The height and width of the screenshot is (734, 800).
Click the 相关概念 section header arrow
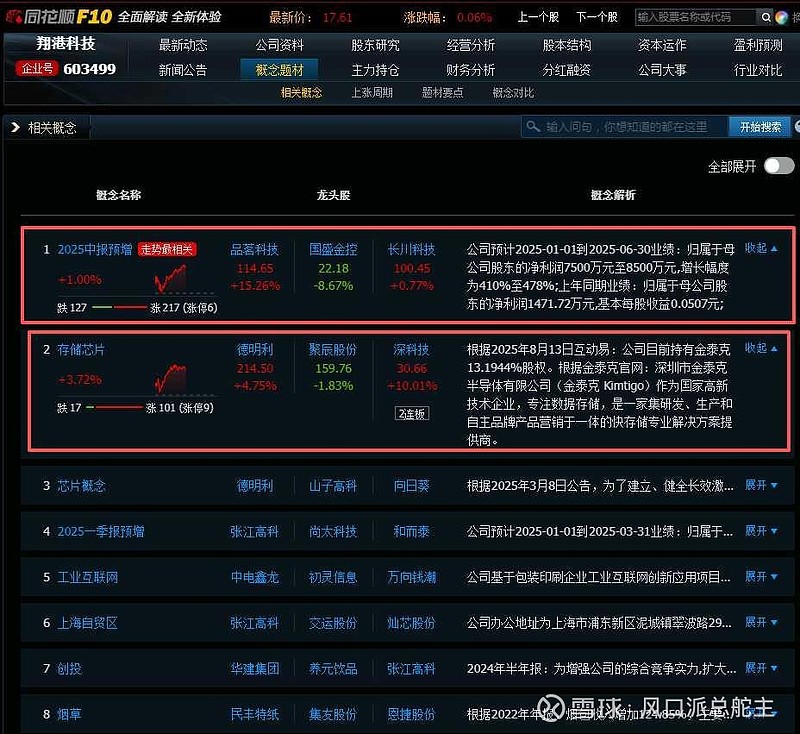click(15, 127)
